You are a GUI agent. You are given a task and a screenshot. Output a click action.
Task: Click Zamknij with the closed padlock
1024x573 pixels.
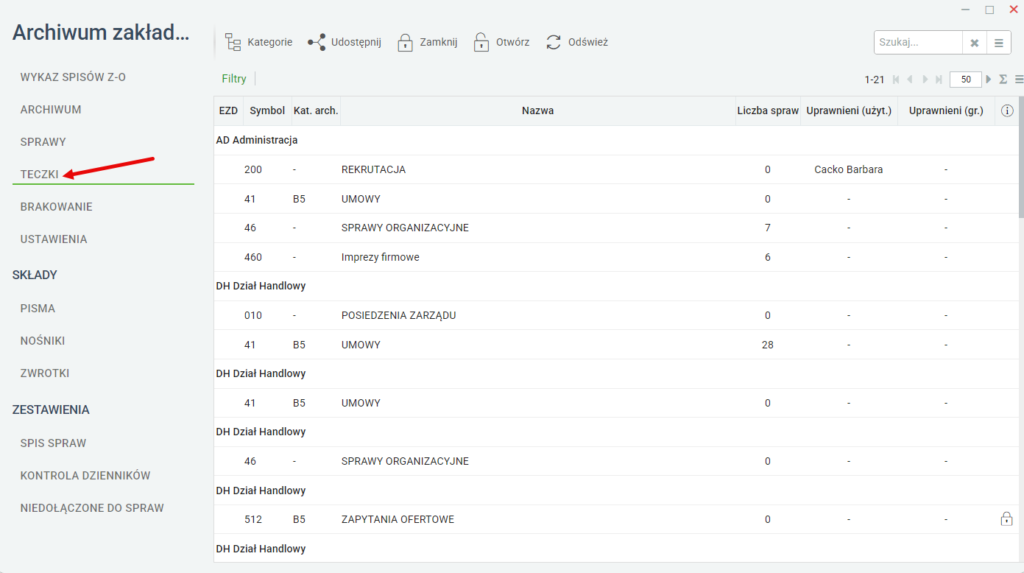point(427,42)
